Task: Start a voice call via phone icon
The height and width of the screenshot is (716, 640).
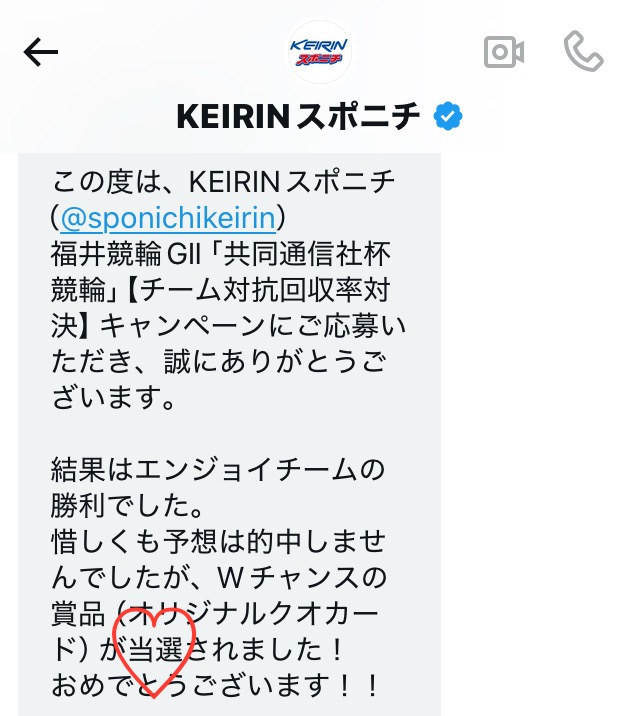Action: click(583, 51)
